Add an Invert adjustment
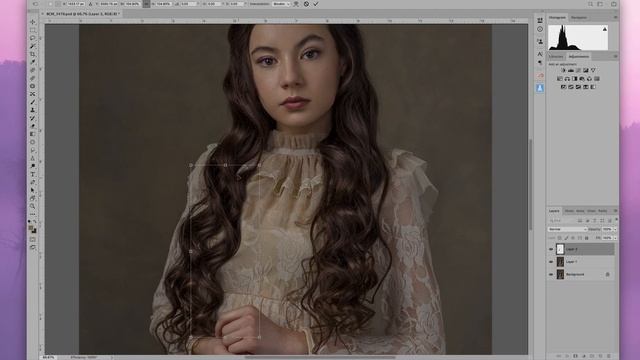This screenshot has width=640, height=360. (563, 87)
